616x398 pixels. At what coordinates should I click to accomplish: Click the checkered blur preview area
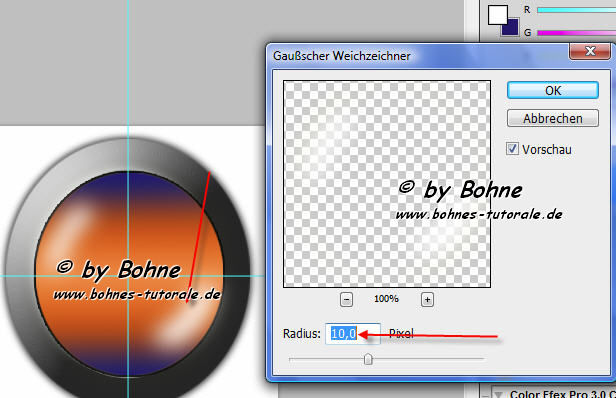pyautogui.click(x=387, y=184)
